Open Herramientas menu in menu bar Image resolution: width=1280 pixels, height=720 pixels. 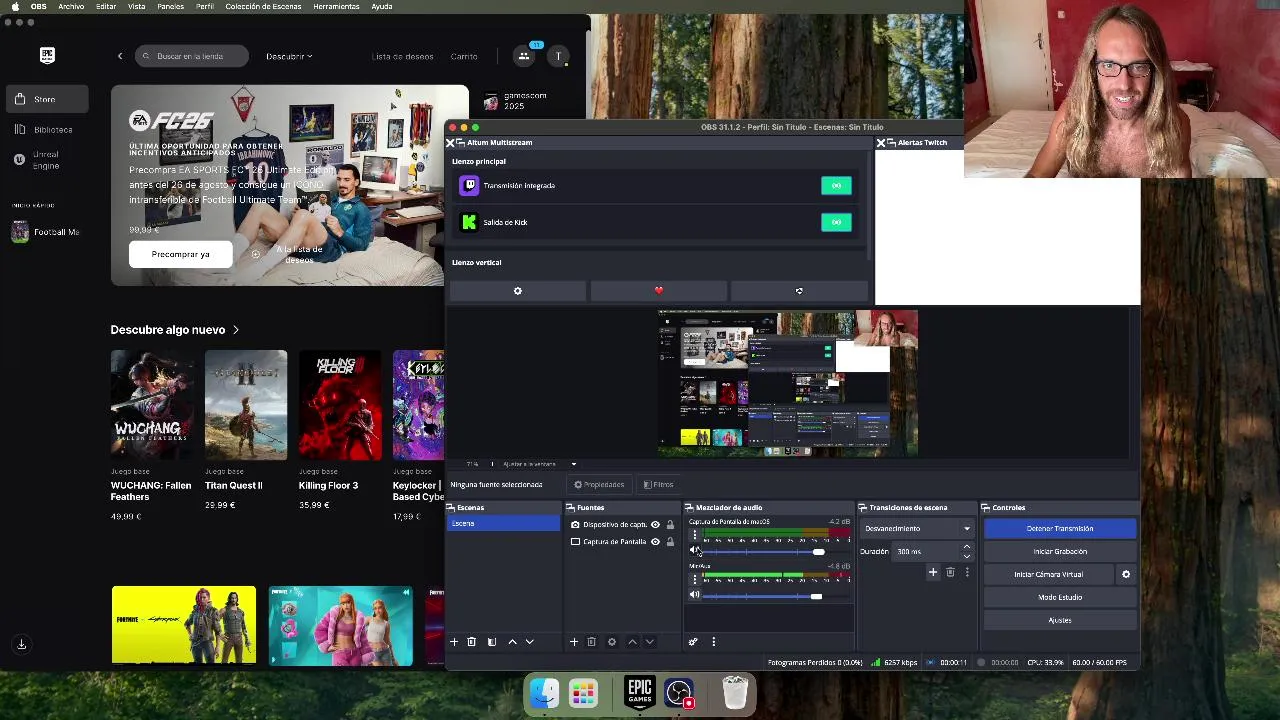(336, 6)
